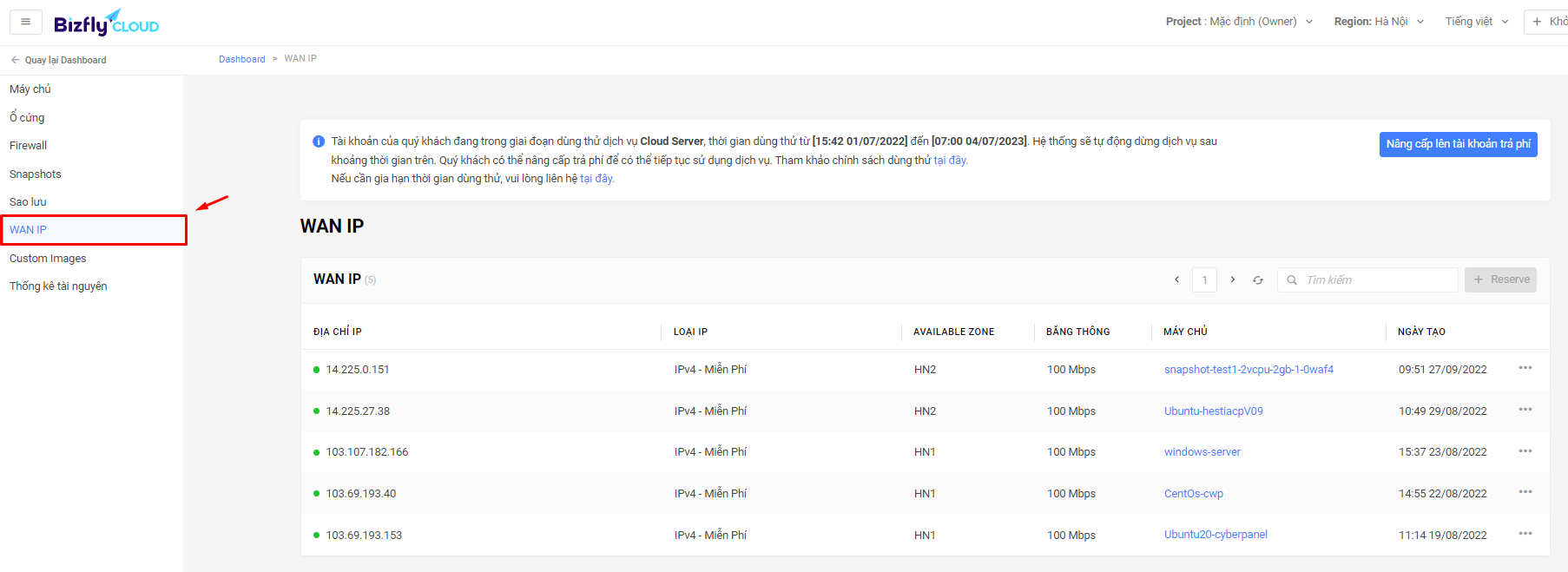Toggle the hamburger menu button
Screen dimensions: 1568x572
[26, 22]
